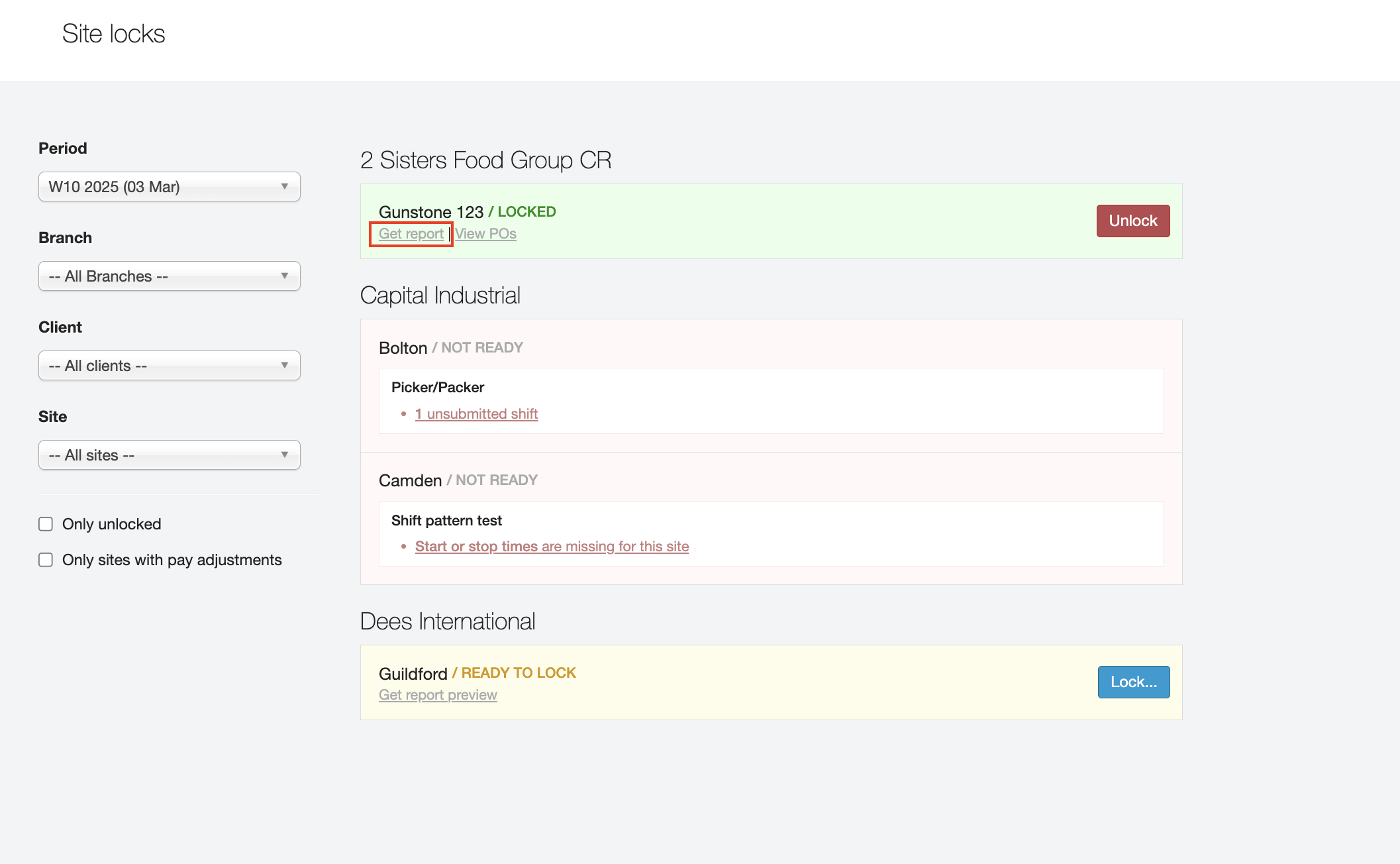Click the Branch dropdown arrow icon
The image size is (1400, 864).
pos(285,276)
